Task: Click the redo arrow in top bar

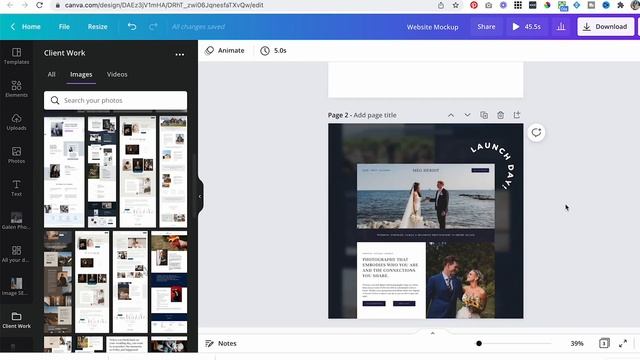Action: 153,27
